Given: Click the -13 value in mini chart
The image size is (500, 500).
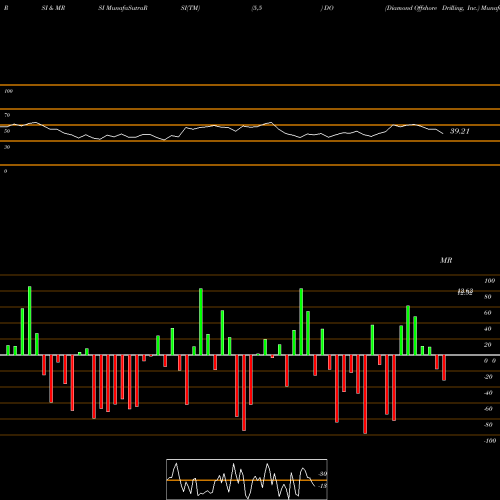Looking at the screenshot, I should (x=322, y=486).
